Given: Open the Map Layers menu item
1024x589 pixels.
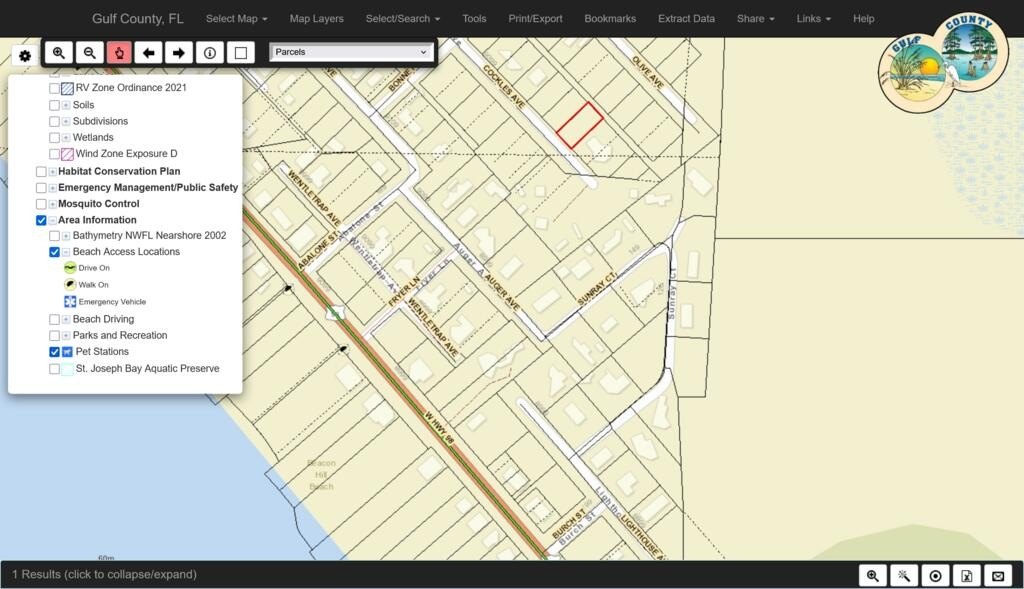Looking at the screenshot, I should (317, 18).
